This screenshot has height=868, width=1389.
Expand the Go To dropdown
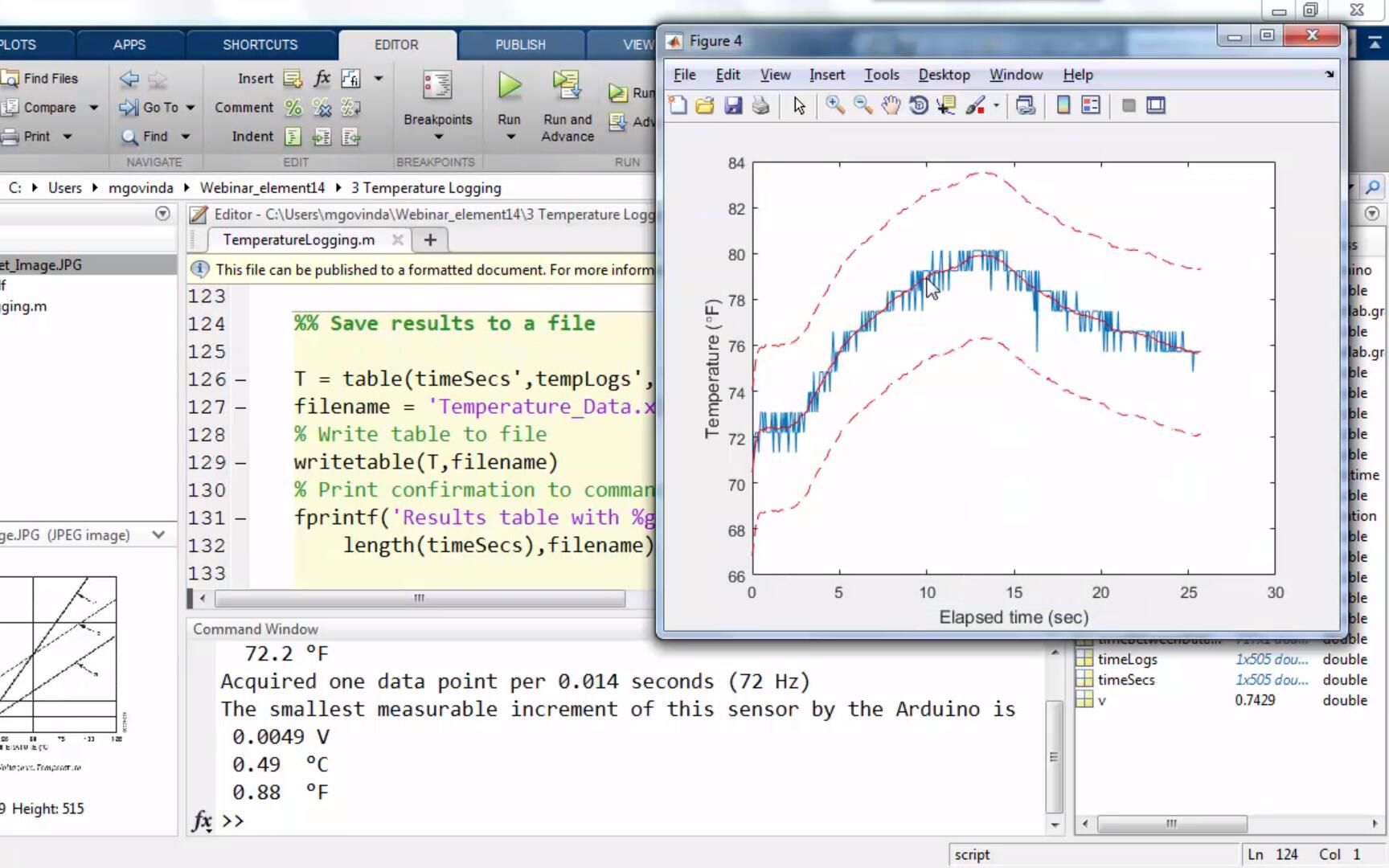(x=190, y=107)
